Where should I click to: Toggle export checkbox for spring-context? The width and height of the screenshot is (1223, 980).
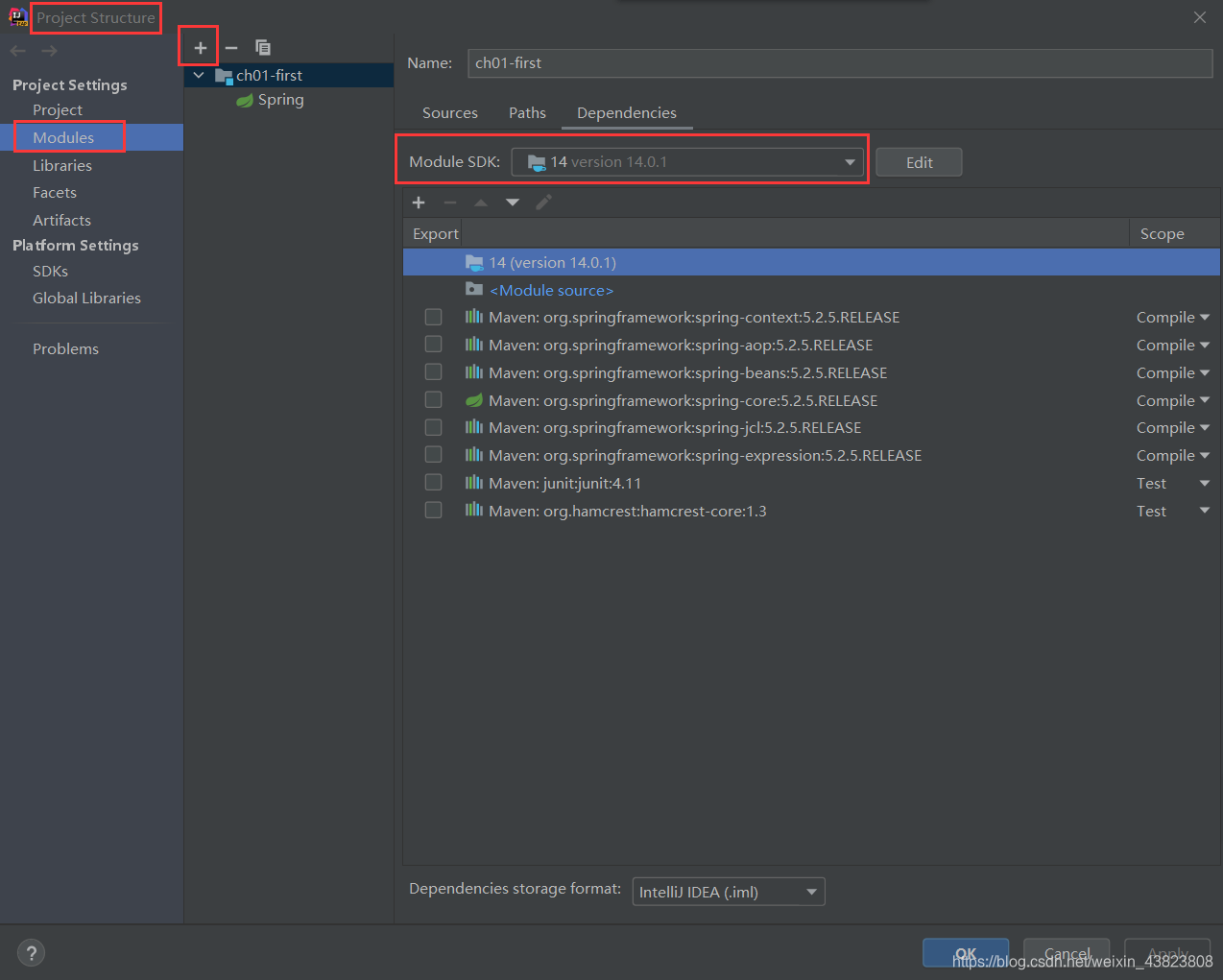click(434, 317)
